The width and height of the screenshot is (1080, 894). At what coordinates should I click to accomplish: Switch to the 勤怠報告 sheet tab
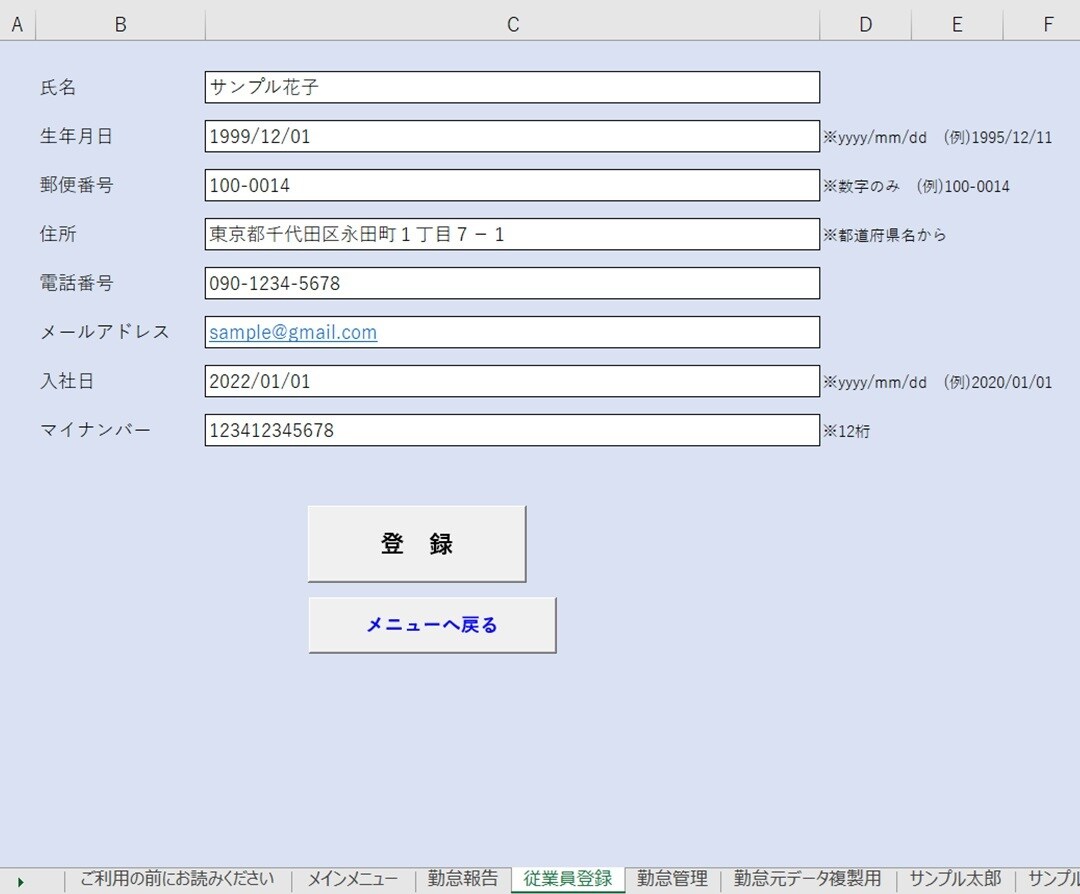pyautogui.click(x=462, y=879)
